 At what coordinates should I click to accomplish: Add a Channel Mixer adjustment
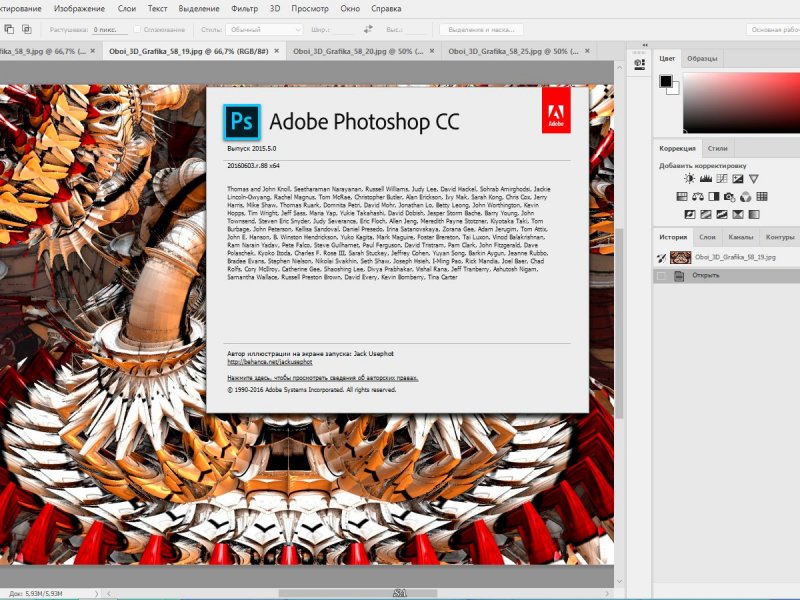point(745,196)
